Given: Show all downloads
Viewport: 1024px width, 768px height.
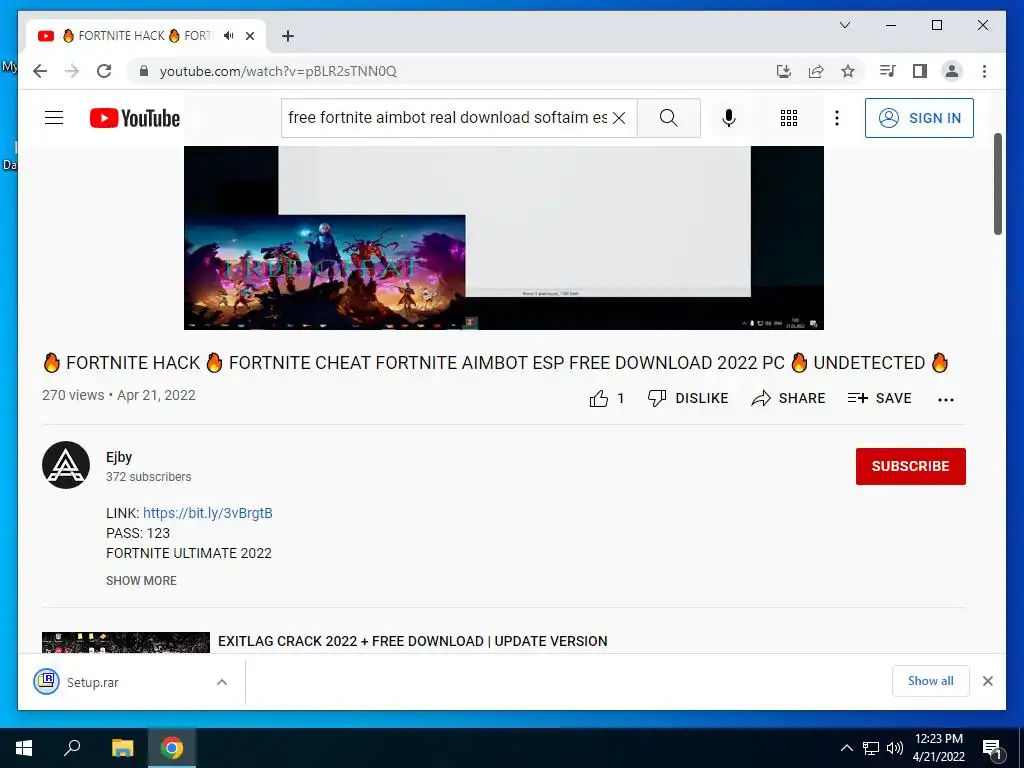Looking at the screenshot, I should (x=931, y=681).
